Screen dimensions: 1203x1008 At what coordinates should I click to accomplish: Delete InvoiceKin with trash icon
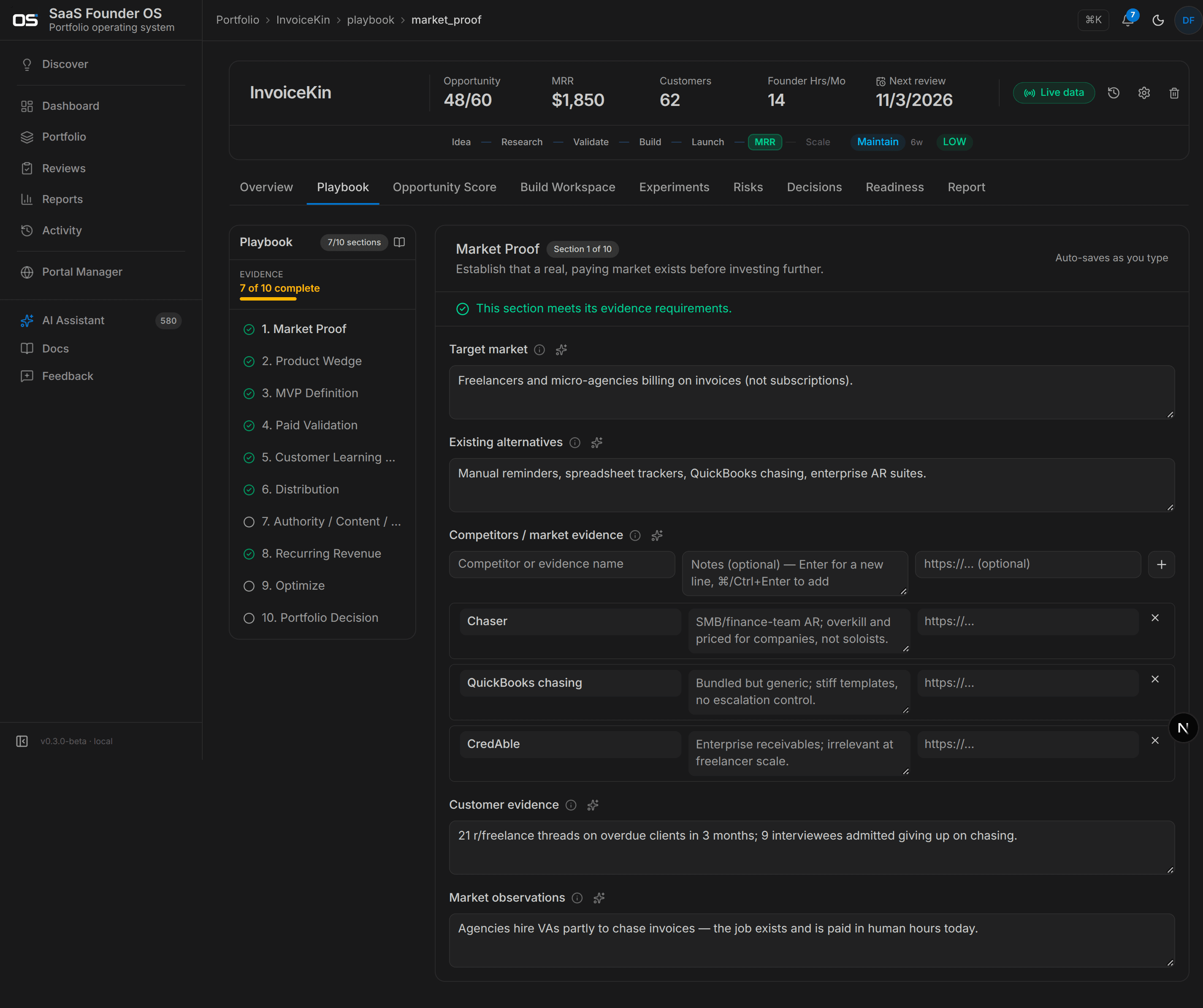pos(1174,93)
